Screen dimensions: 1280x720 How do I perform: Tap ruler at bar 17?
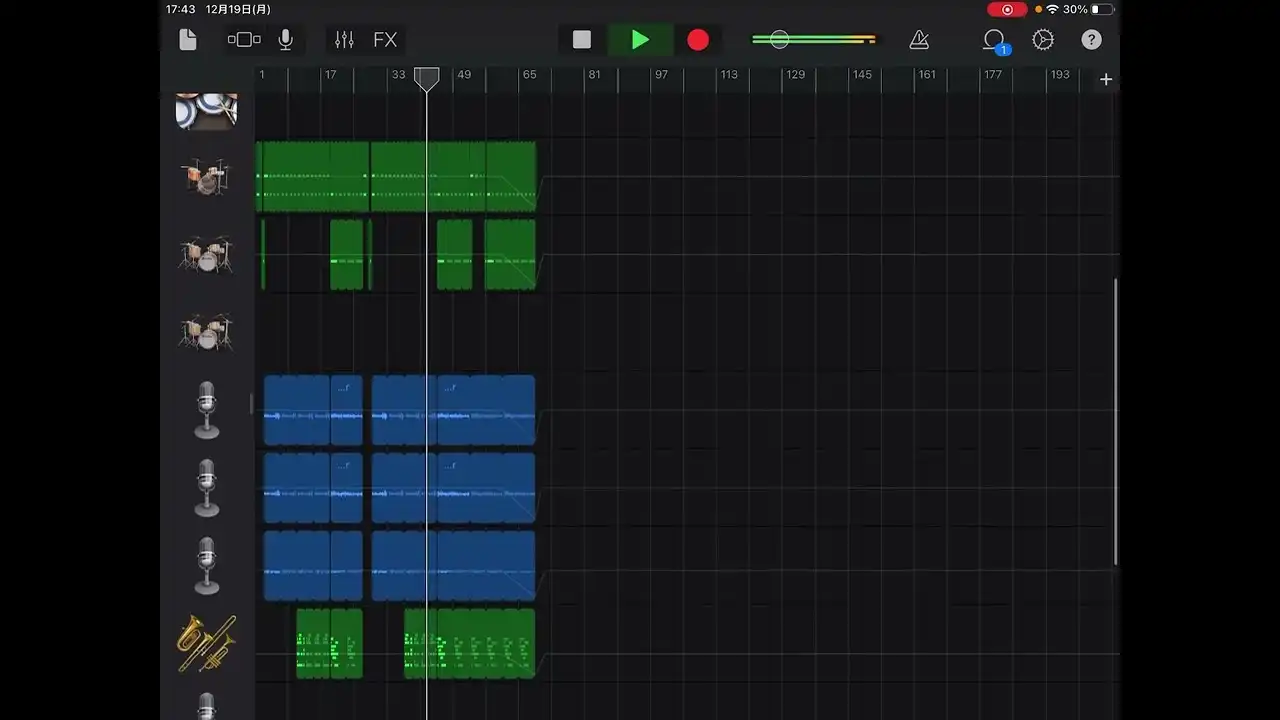click(x=330, y=75)
